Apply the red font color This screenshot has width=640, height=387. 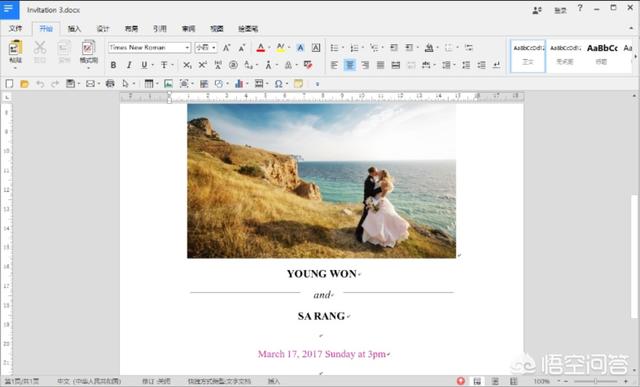(260, 48)
